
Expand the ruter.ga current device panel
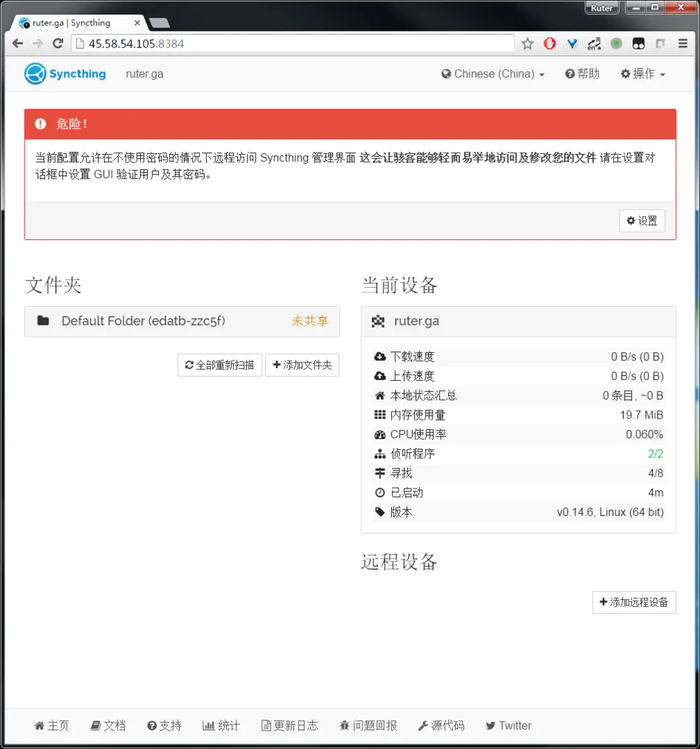[x=518, y=321]
